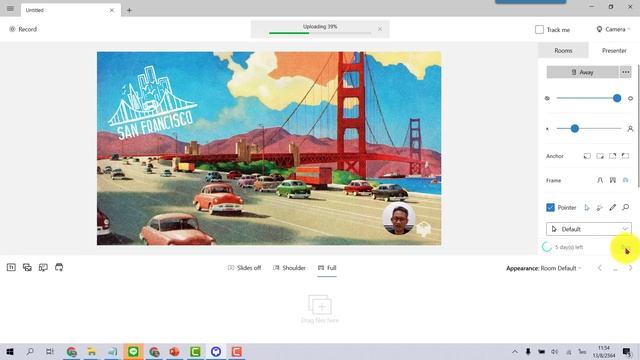Adjust the presenter size slider
The image size is (640, 360).
[589, 129]
